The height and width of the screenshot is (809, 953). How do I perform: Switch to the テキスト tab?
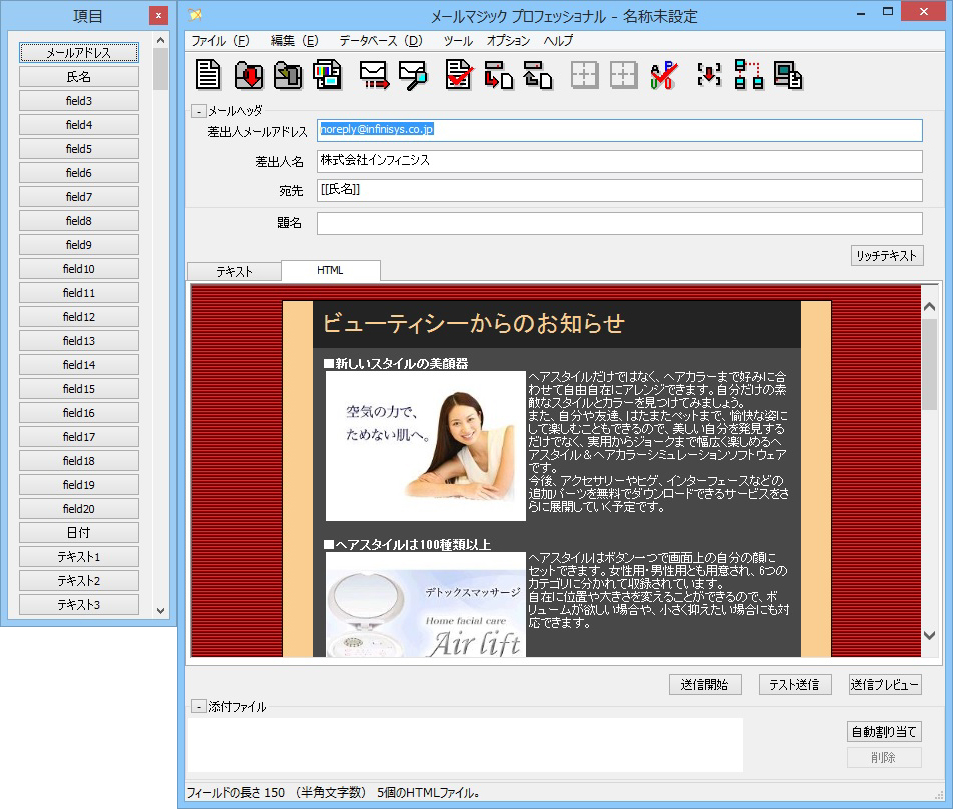234,271
